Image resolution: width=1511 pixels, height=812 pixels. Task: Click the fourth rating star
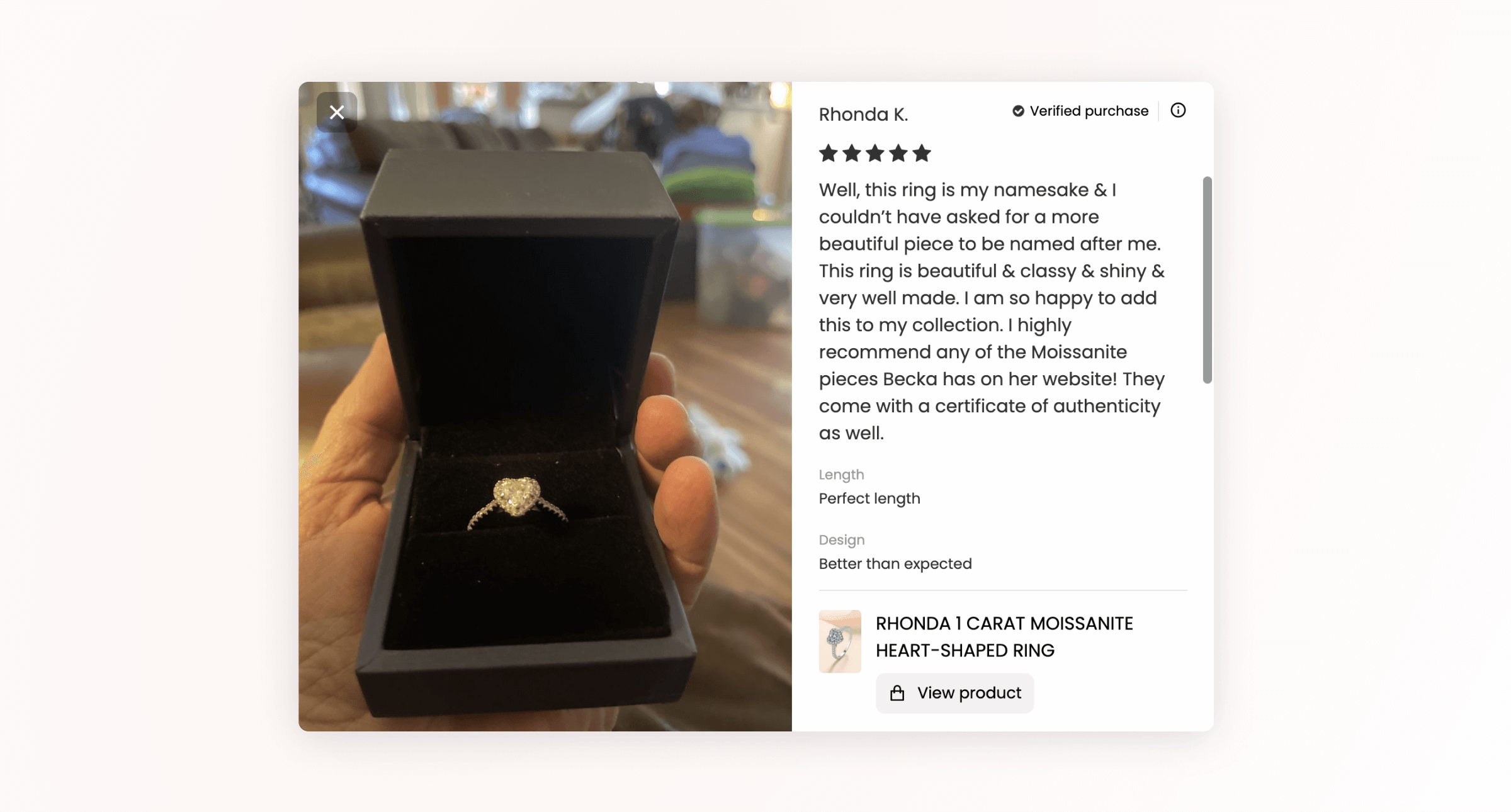click(x=898, y=153)
